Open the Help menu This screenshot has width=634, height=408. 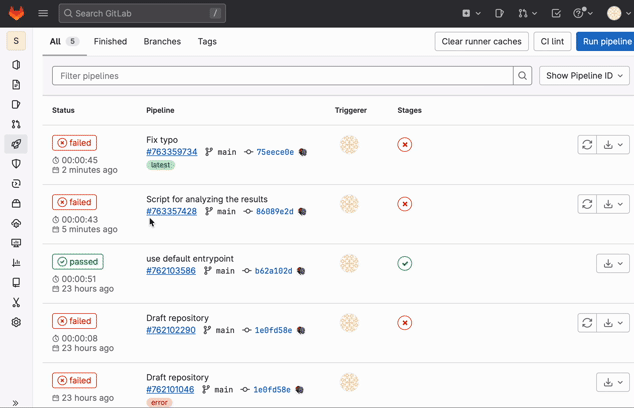coord(583,13)
